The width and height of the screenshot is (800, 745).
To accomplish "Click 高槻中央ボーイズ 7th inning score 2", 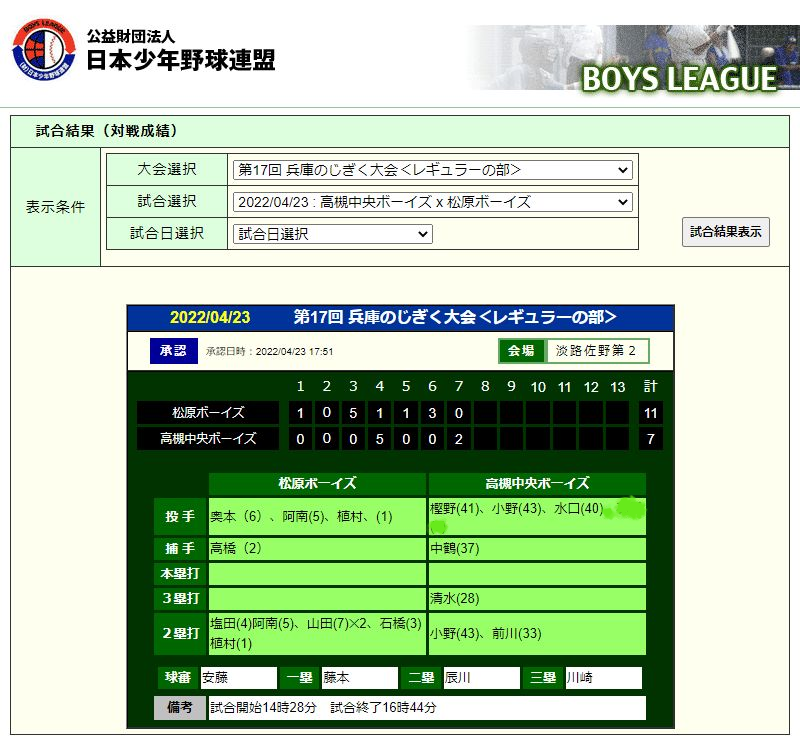I will click(459, 439).
